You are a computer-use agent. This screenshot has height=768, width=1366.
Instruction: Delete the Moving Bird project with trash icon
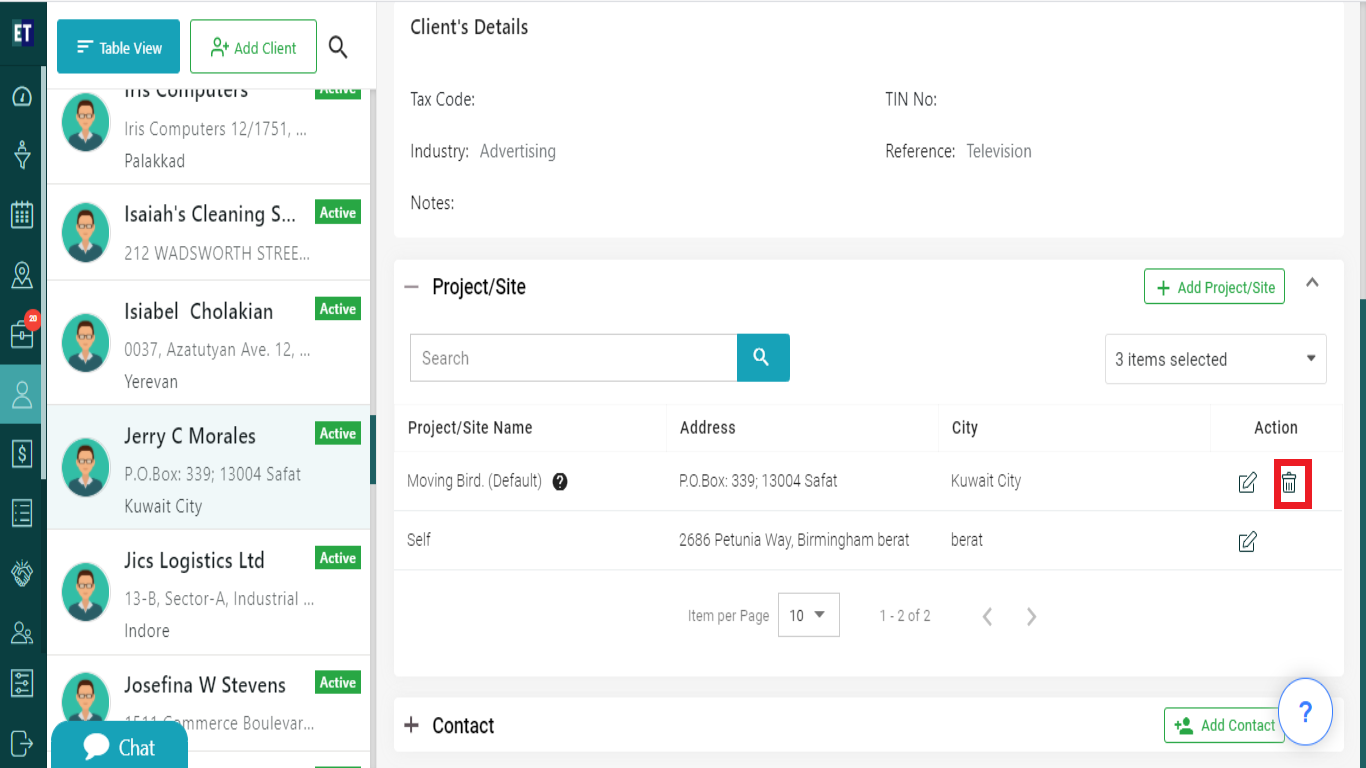(x=1290, y=483)
